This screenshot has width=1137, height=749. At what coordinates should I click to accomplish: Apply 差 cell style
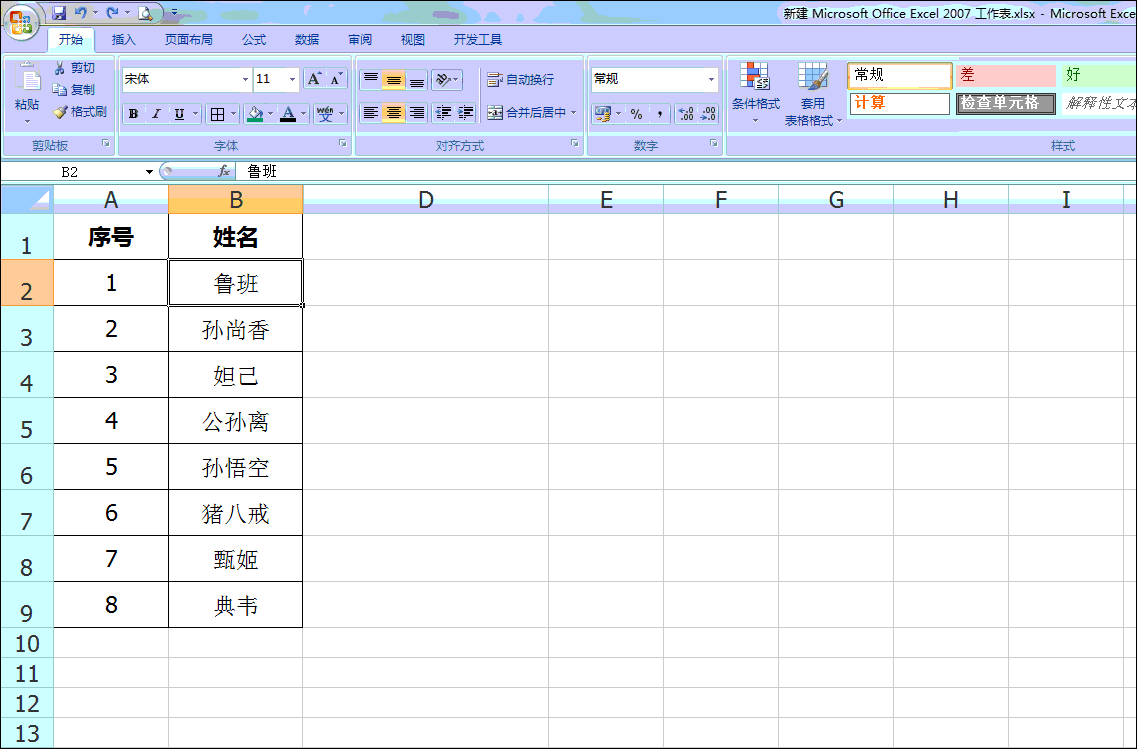tap(1005, 75)
